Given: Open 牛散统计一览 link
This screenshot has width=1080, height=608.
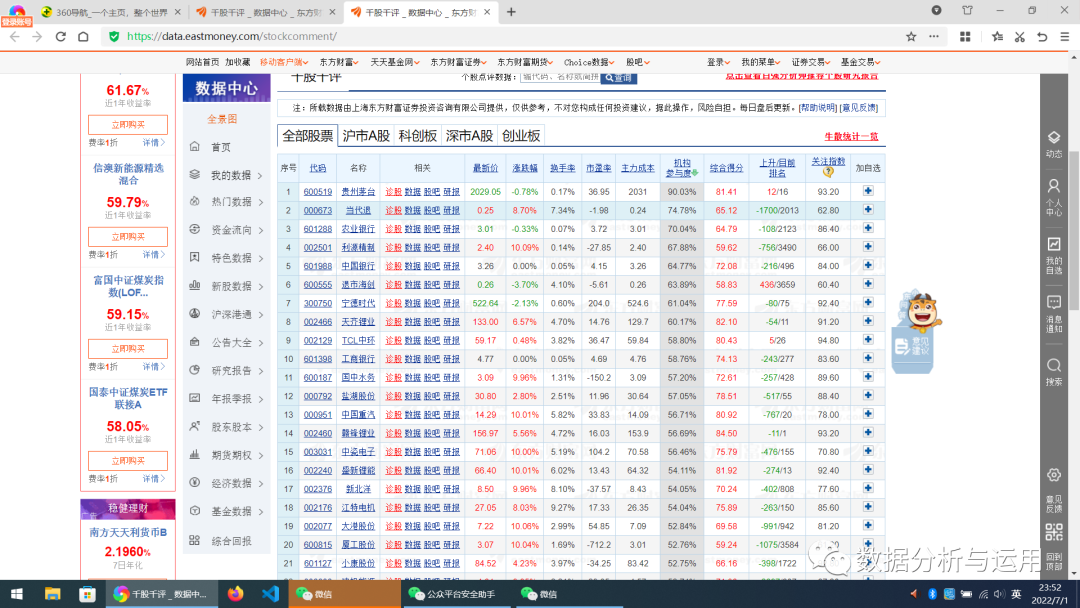Looking at the screenshot, I should pos(851,136).
